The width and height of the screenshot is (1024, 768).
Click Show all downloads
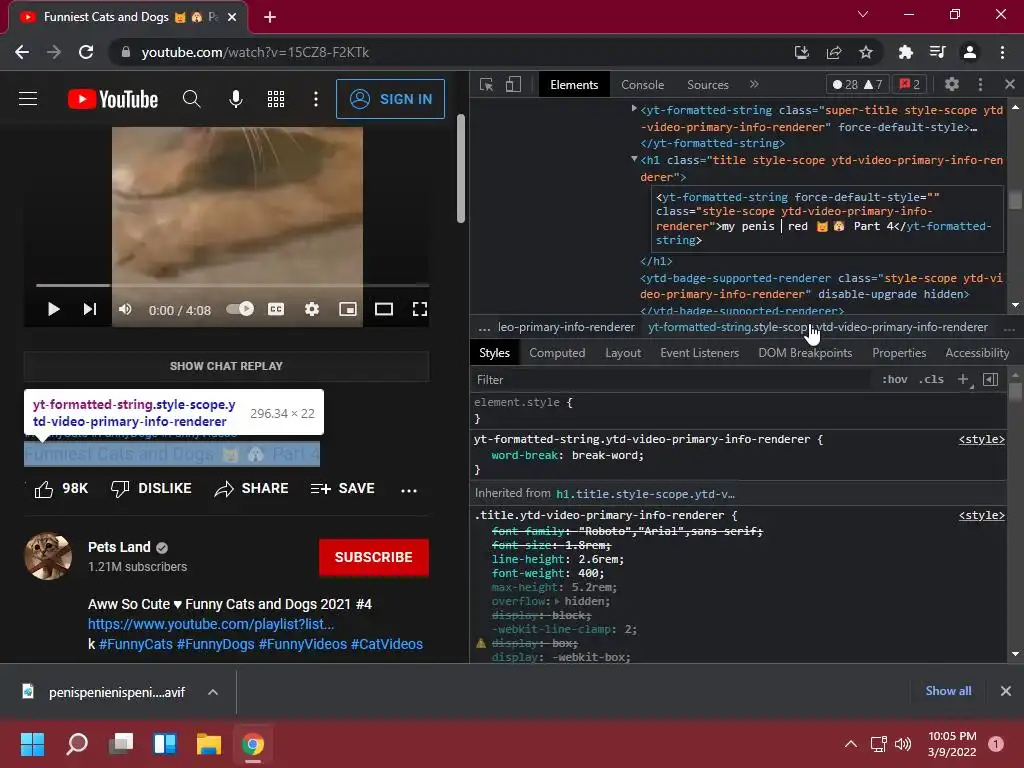(948, 691)
